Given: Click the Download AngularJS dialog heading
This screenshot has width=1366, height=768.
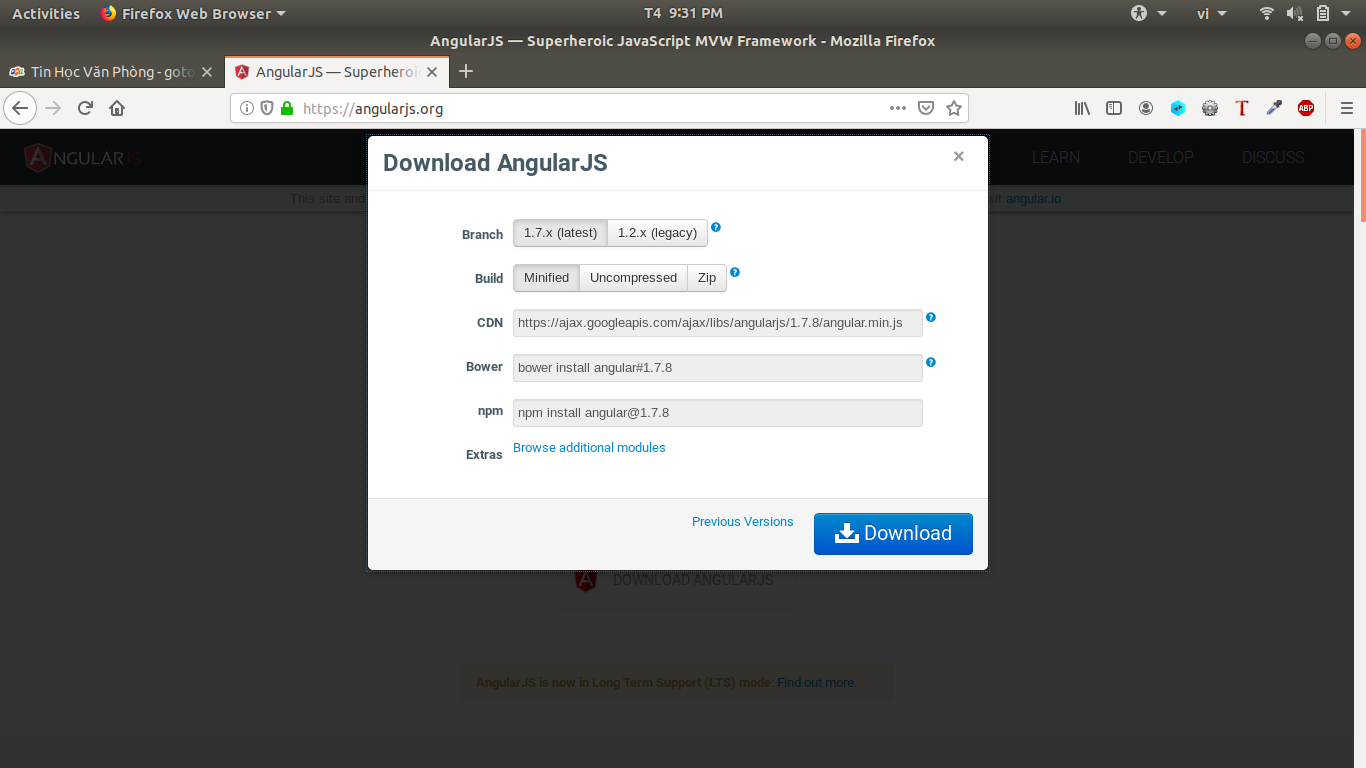Looking at the screenshot, I should tap(495, 163).
